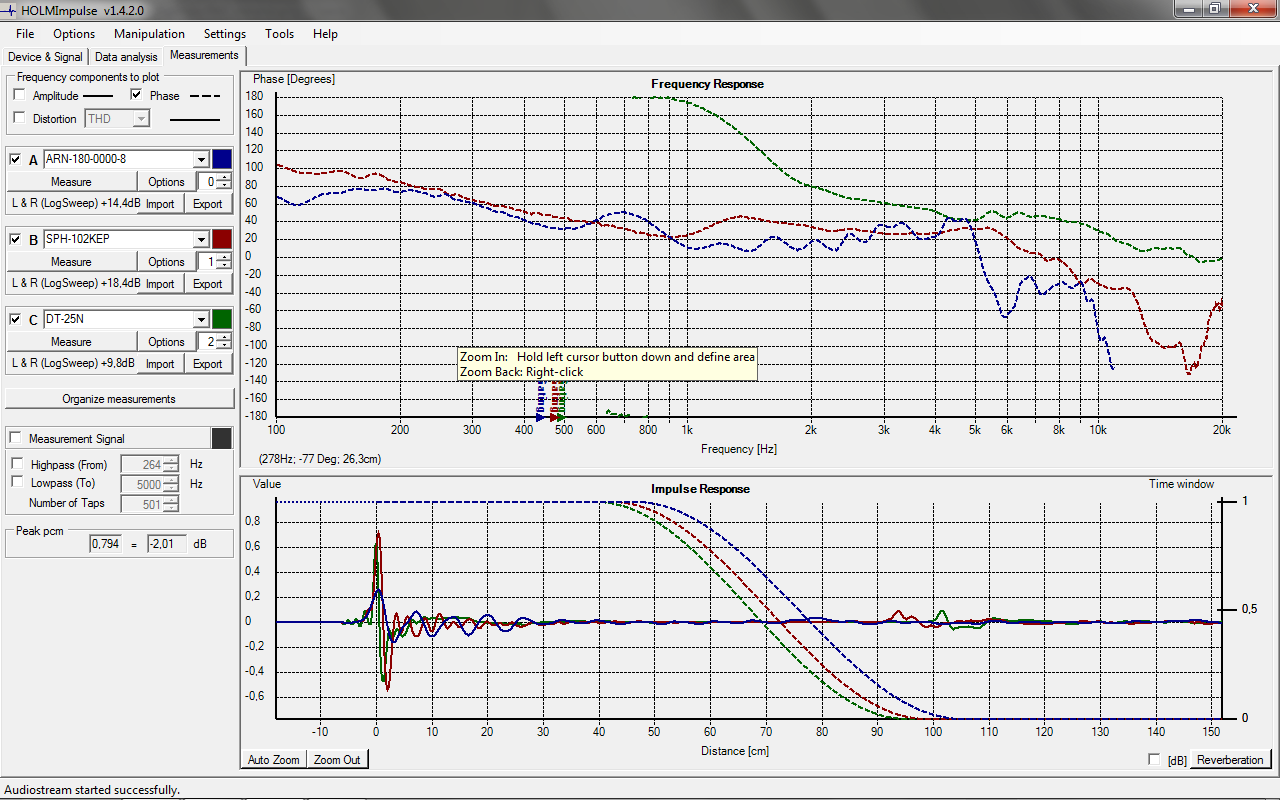
Task: Click the blue color swatch for measurement A
Action: tap(222, 159)
